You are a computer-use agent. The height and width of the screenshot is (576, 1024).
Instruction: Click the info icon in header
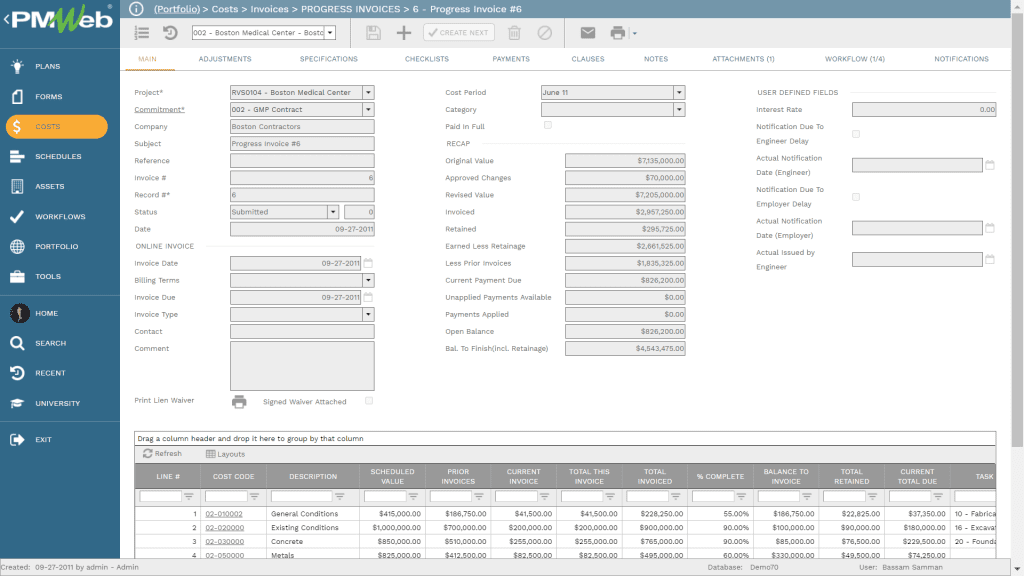pyautogui.click(x=136, y=9)
